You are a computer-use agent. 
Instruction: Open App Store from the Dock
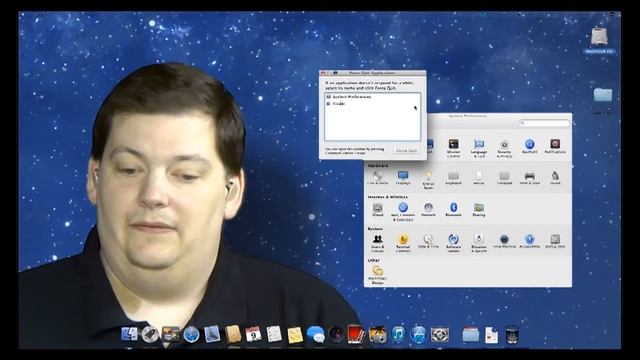click(x=419, y=334)
